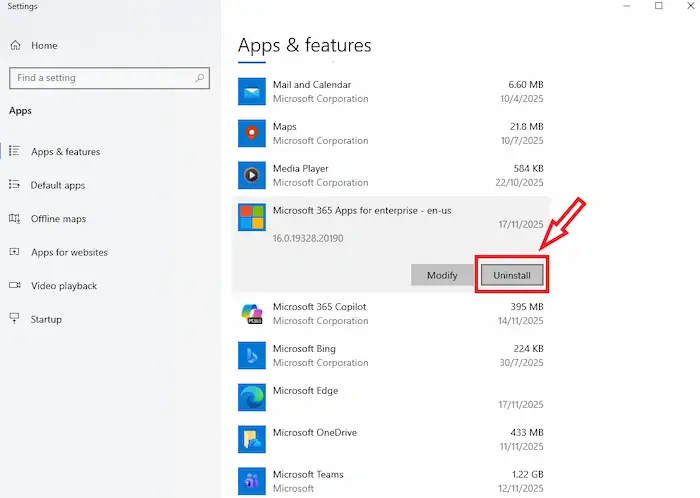Screen dimensions: 700x498
Task: Click the Microsoft 365 Apps icon
Action: (x=252, y=217)
